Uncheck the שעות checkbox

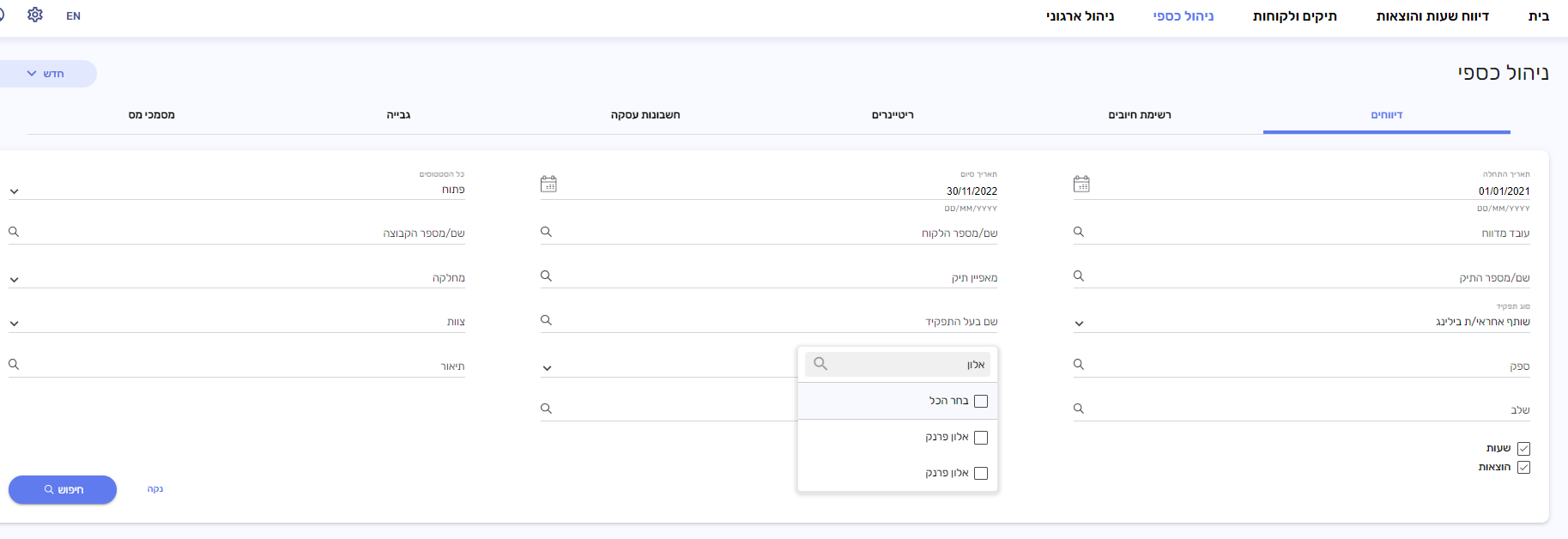[1523, 449]
